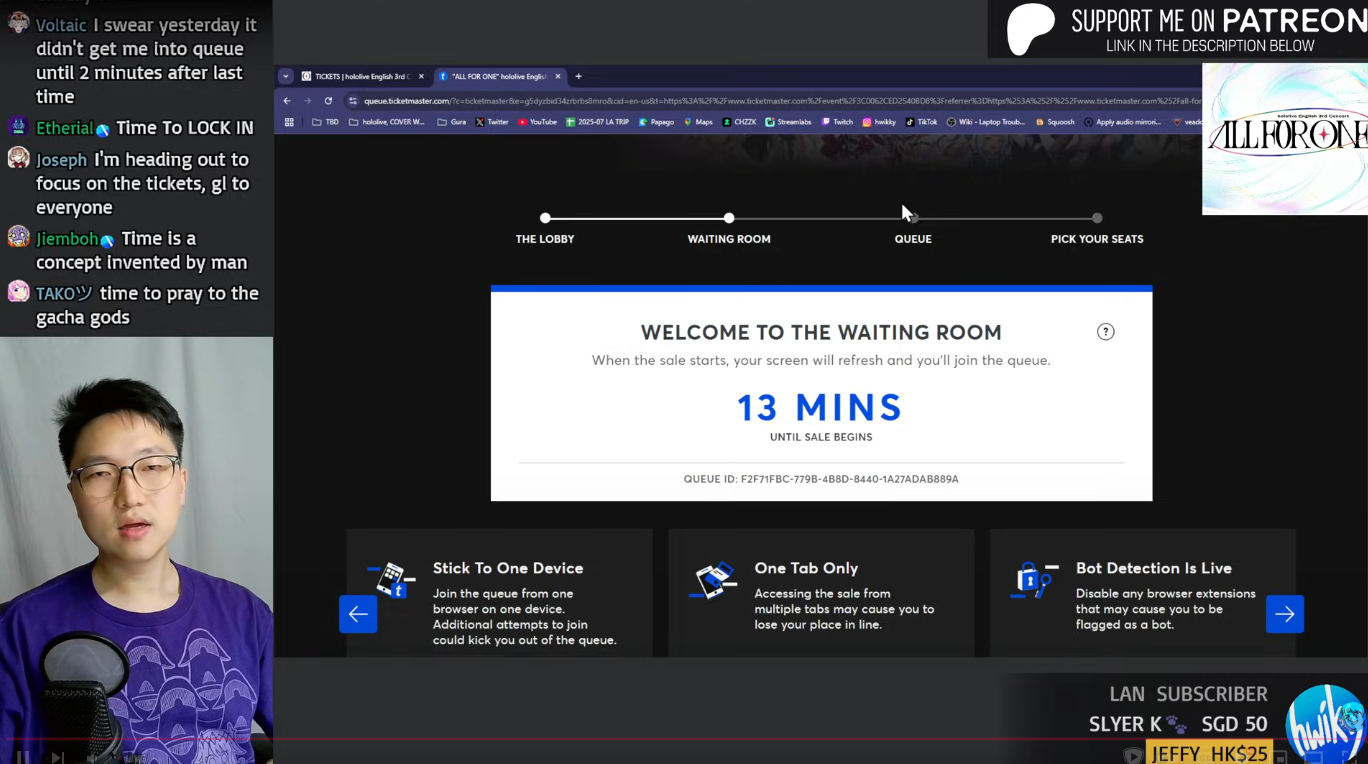
Task: Click the WELCOME TO THE WAITING ROOM heading
Action: tap(821, 333)
